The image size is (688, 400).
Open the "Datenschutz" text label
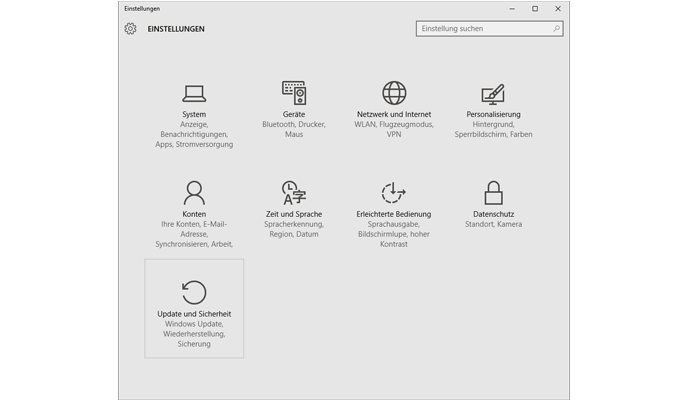(493, 214)
